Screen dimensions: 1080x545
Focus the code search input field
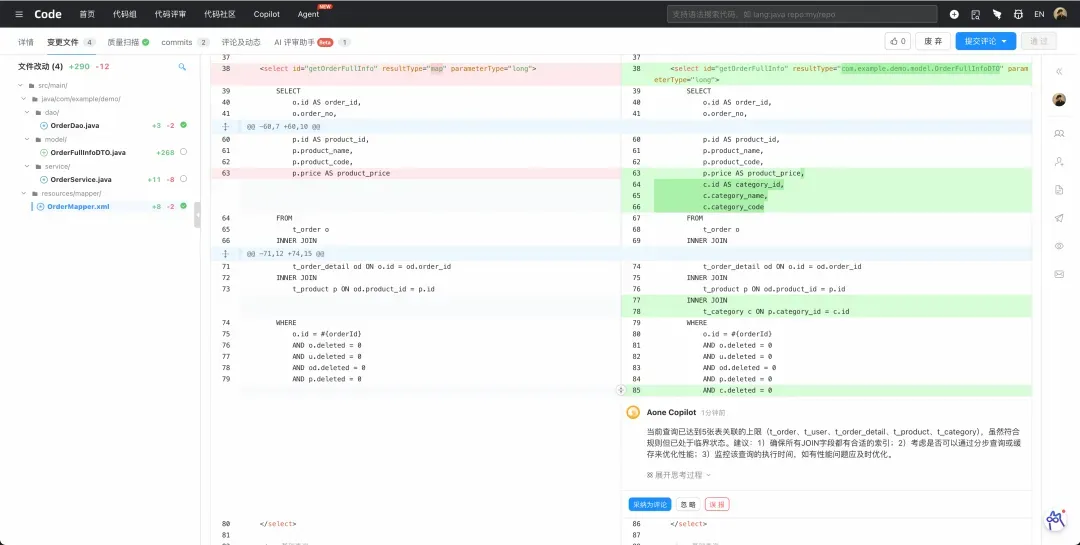tap(802, 14)
